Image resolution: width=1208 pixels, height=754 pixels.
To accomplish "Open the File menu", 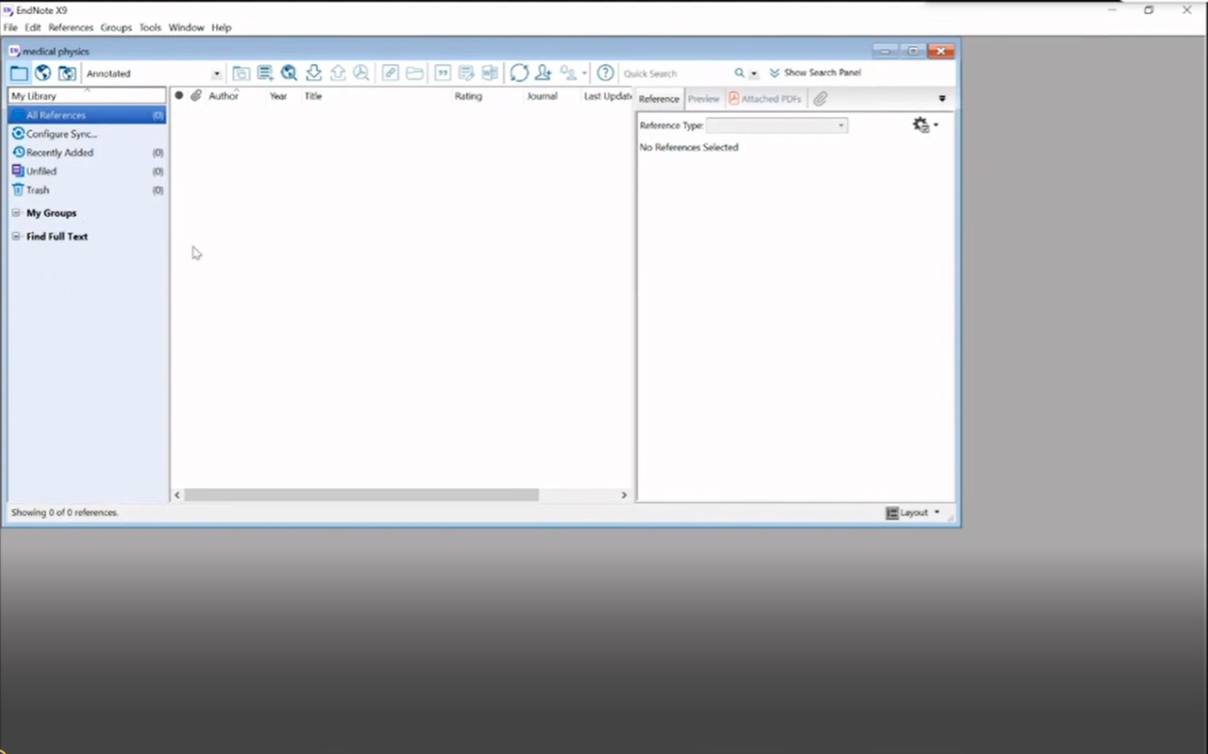I will coord(10,28).
